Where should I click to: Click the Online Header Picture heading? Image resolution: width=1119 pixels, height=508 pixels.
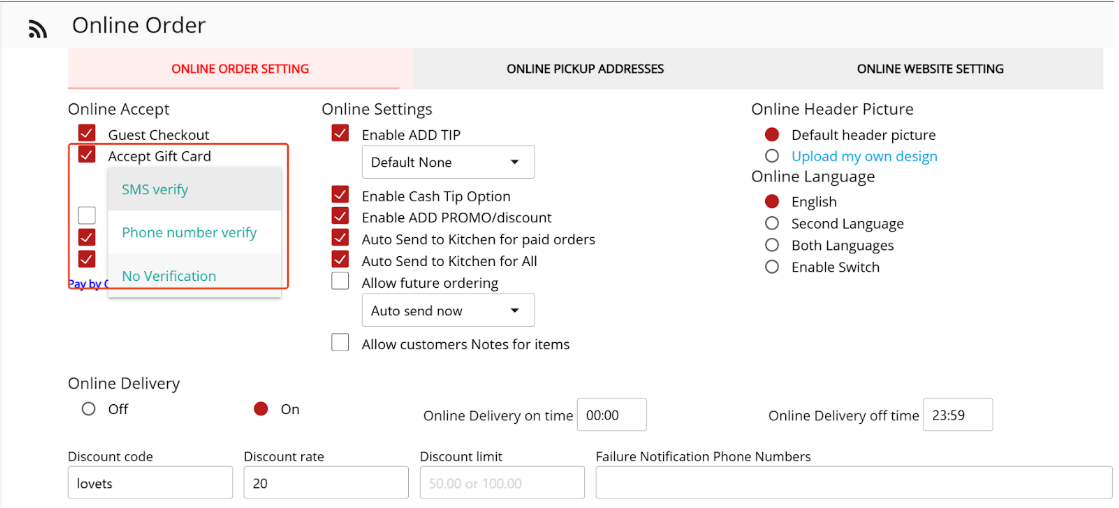pyautogui.click(x=832, y=109)
